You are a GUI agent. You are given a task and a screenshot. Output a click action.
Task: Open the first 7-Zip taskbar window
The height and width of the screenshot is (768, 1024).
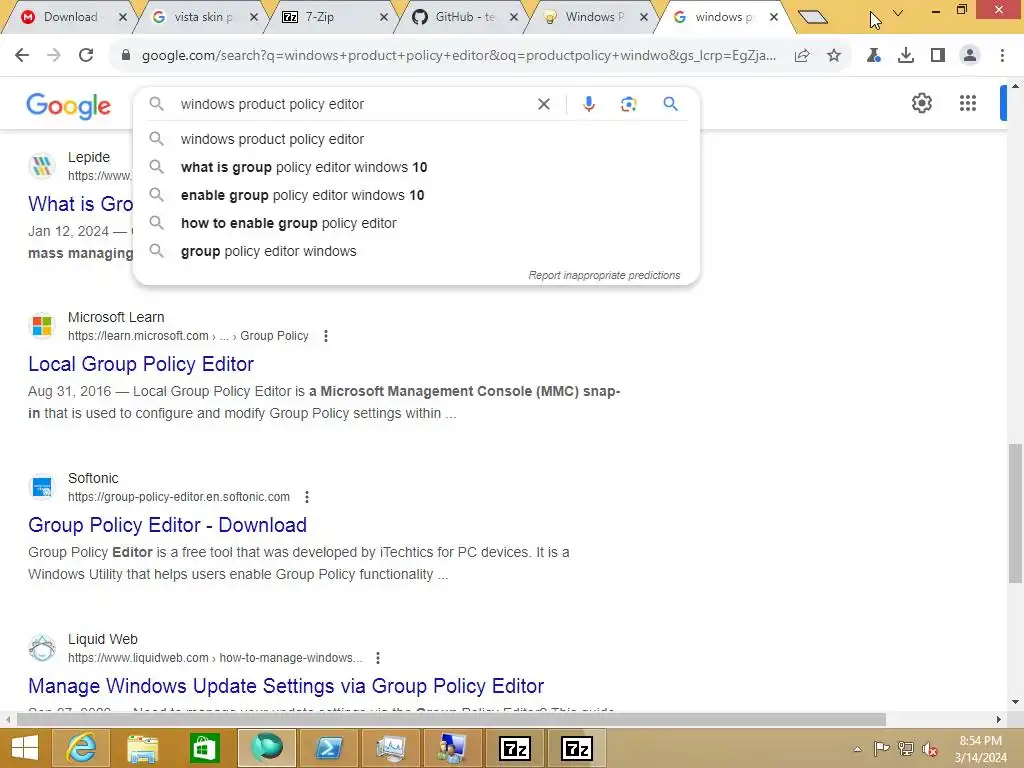point(515,748)
